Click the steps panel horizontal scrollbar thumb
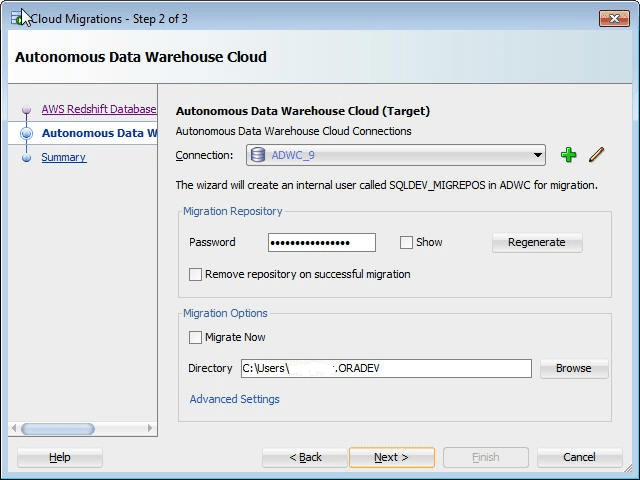Image resolution: width=640 pixels, height=480 pixels. click(58, 429)
